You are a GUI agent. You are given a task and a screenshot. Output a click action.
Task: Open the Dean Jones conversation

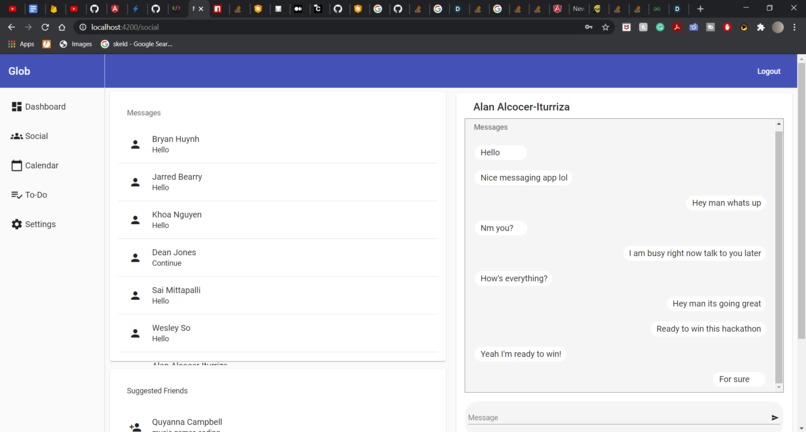point(278,258)
